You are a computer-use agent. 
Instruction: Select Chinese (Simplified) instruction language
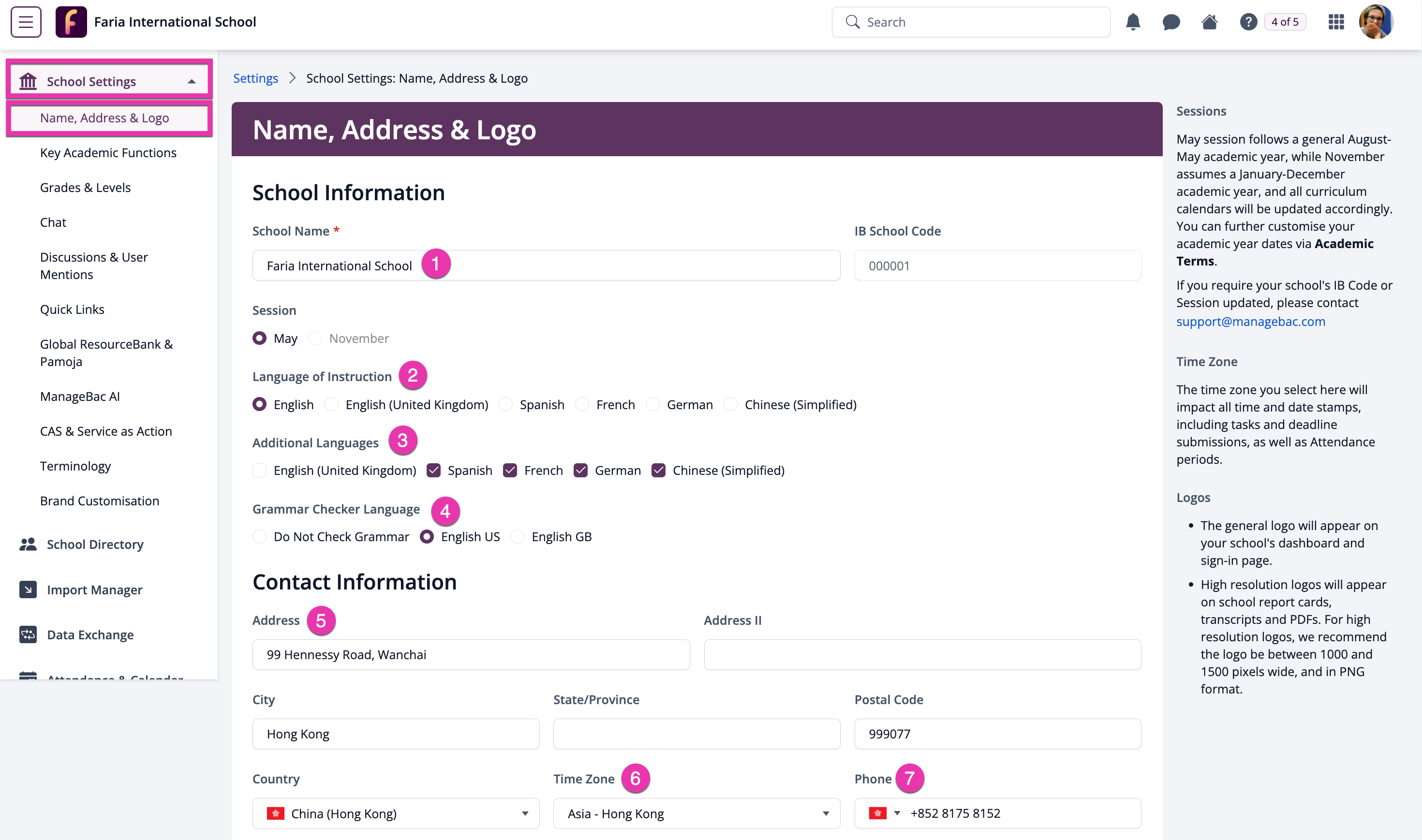click(x=730, y=404)
